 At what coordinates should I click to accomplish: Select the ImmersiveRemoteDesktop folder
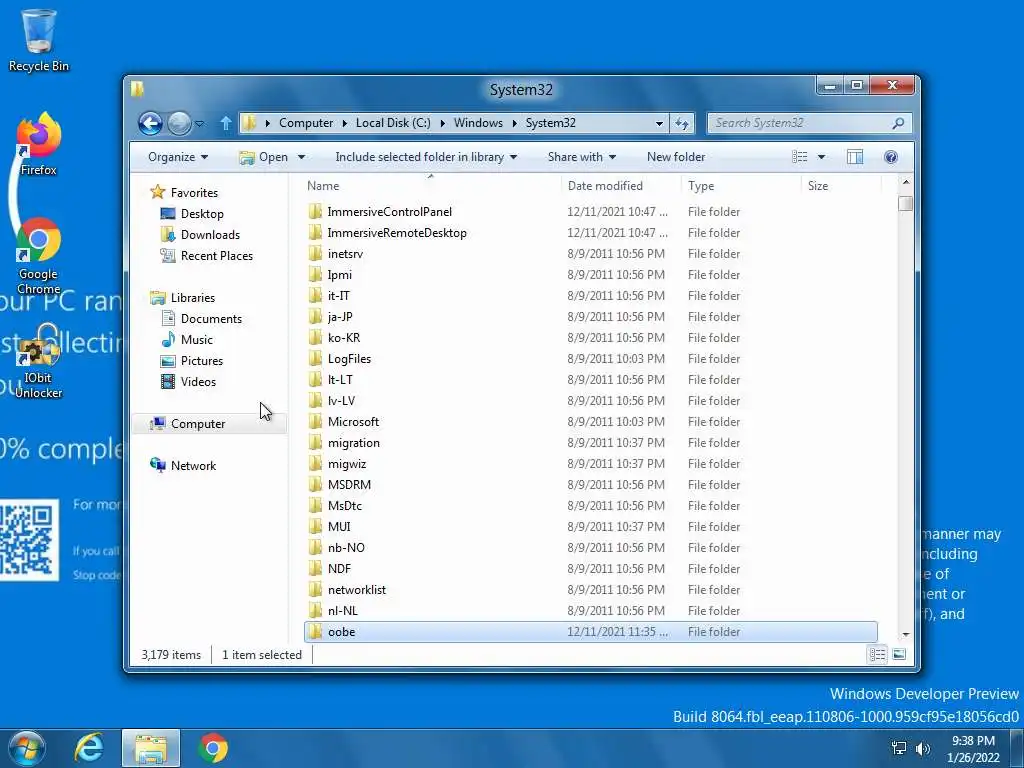click(x=397, y=232)
